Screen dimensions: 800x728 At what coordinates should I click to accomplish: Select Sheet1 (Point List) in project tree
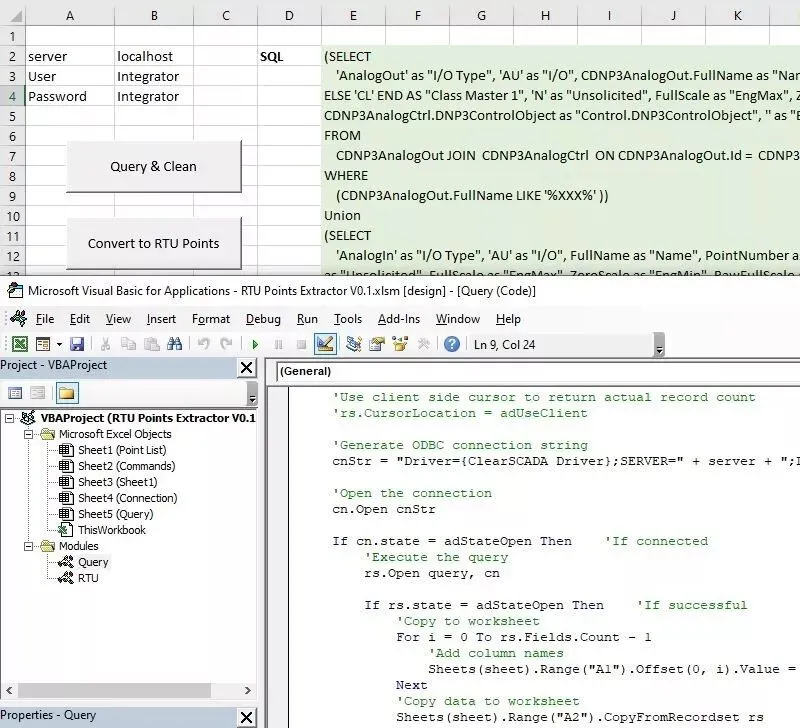pos(121,450)
